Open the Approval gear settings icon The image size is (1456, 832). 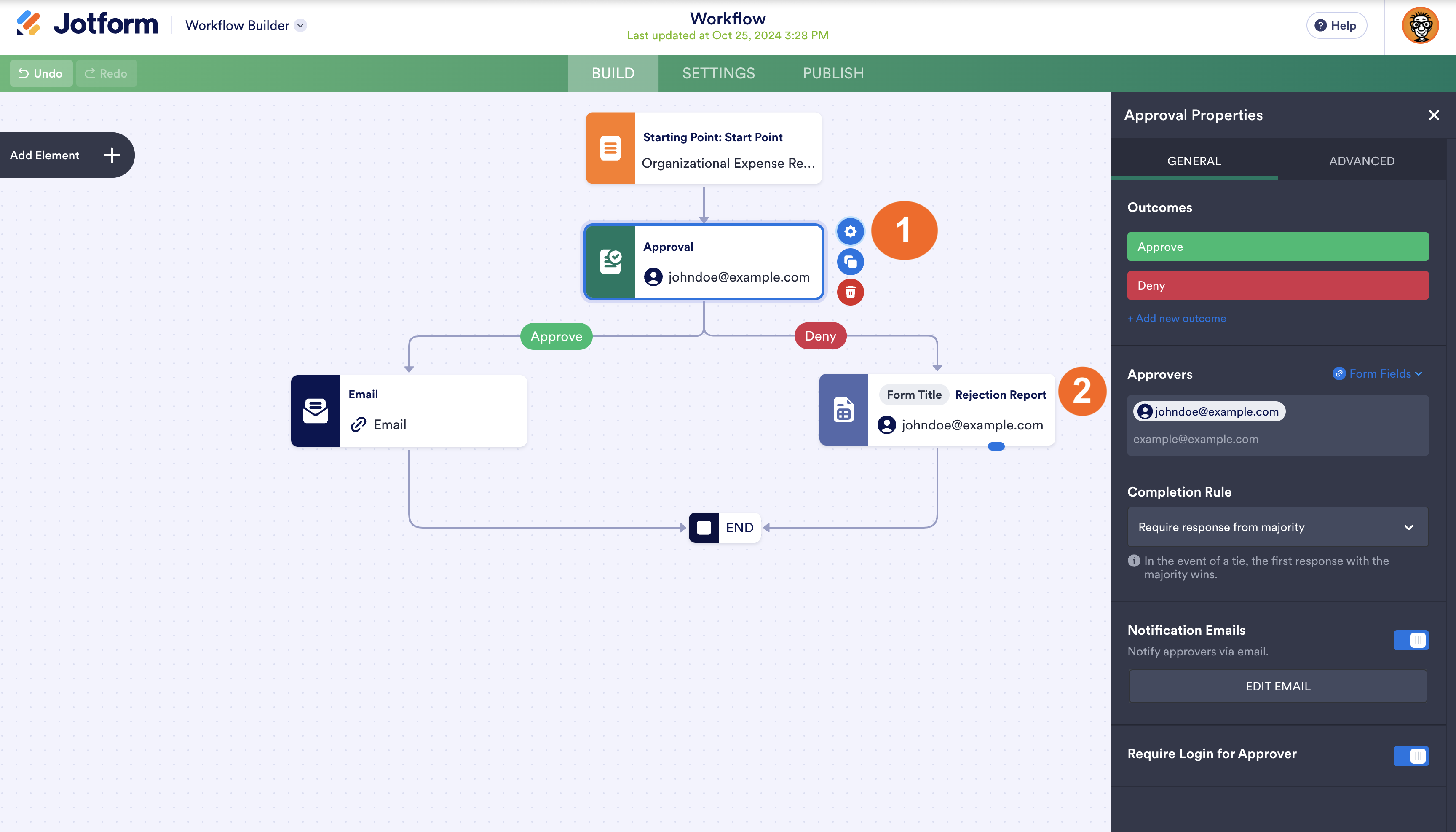coord(850,231)
